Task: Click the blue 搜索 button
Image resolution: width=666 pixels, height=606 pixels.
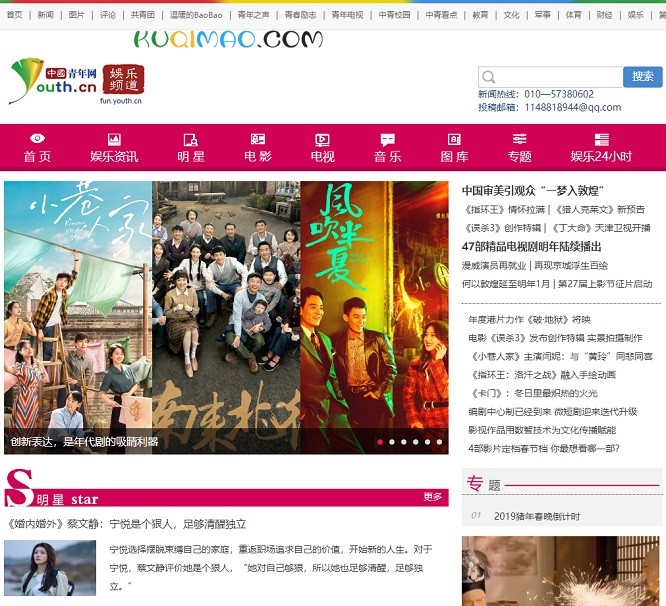Action: point(643,77)
